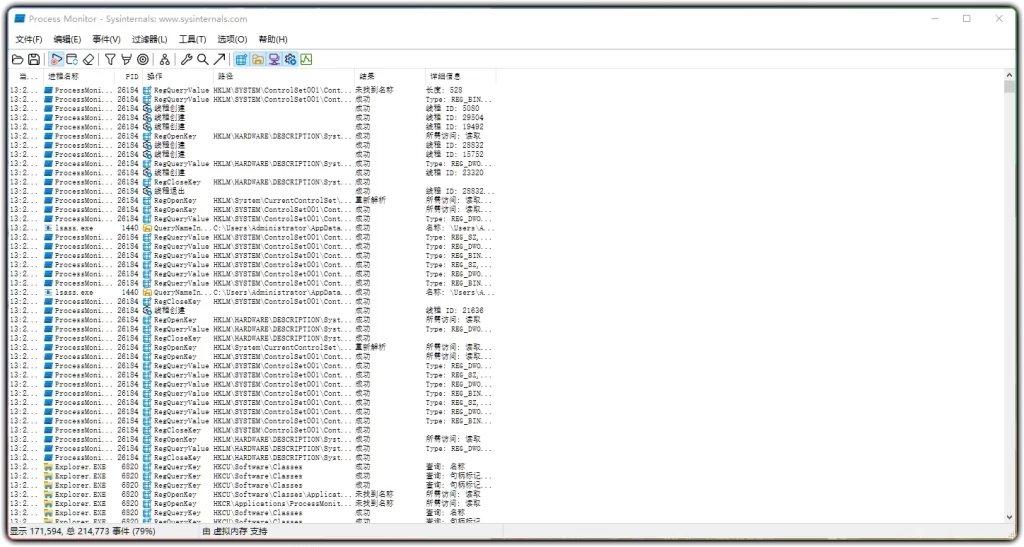Open the 选项(O) menu
1024x547 pixels.
point(232,39)
